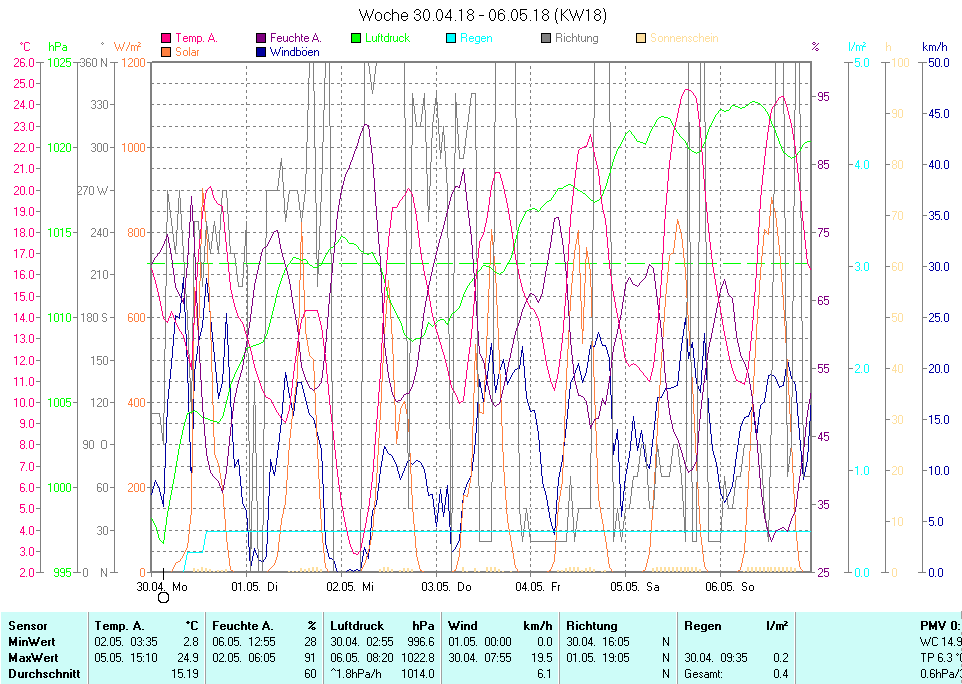Select the Temp. A. legend label
Screen dimensions: 962x684
click(x=196, y=38)
